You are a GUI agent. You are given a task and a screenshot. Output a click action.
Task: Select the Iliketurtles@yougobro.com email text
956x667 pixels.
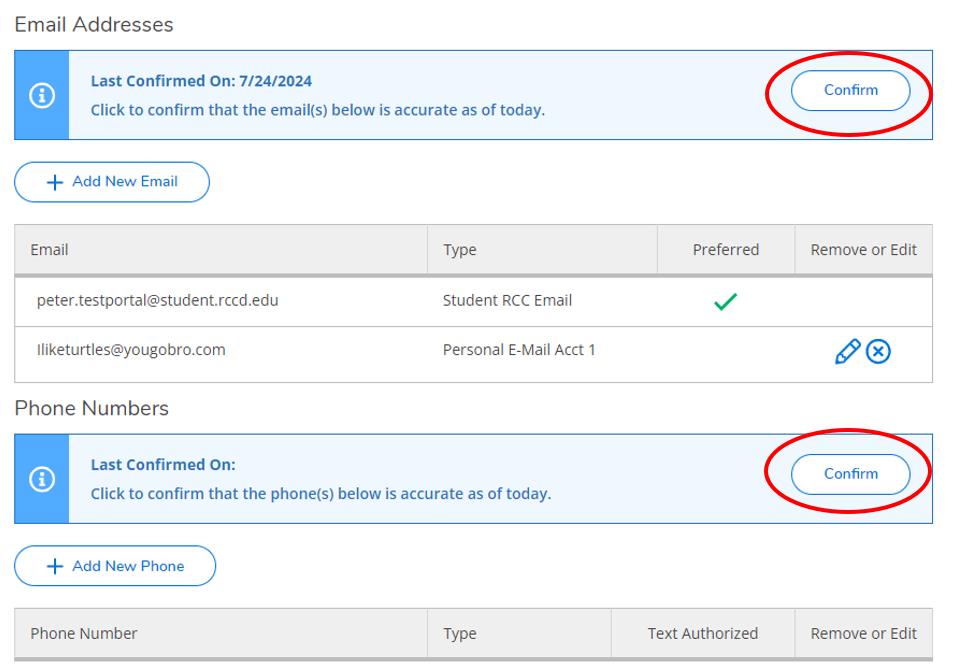pos(131,350)
